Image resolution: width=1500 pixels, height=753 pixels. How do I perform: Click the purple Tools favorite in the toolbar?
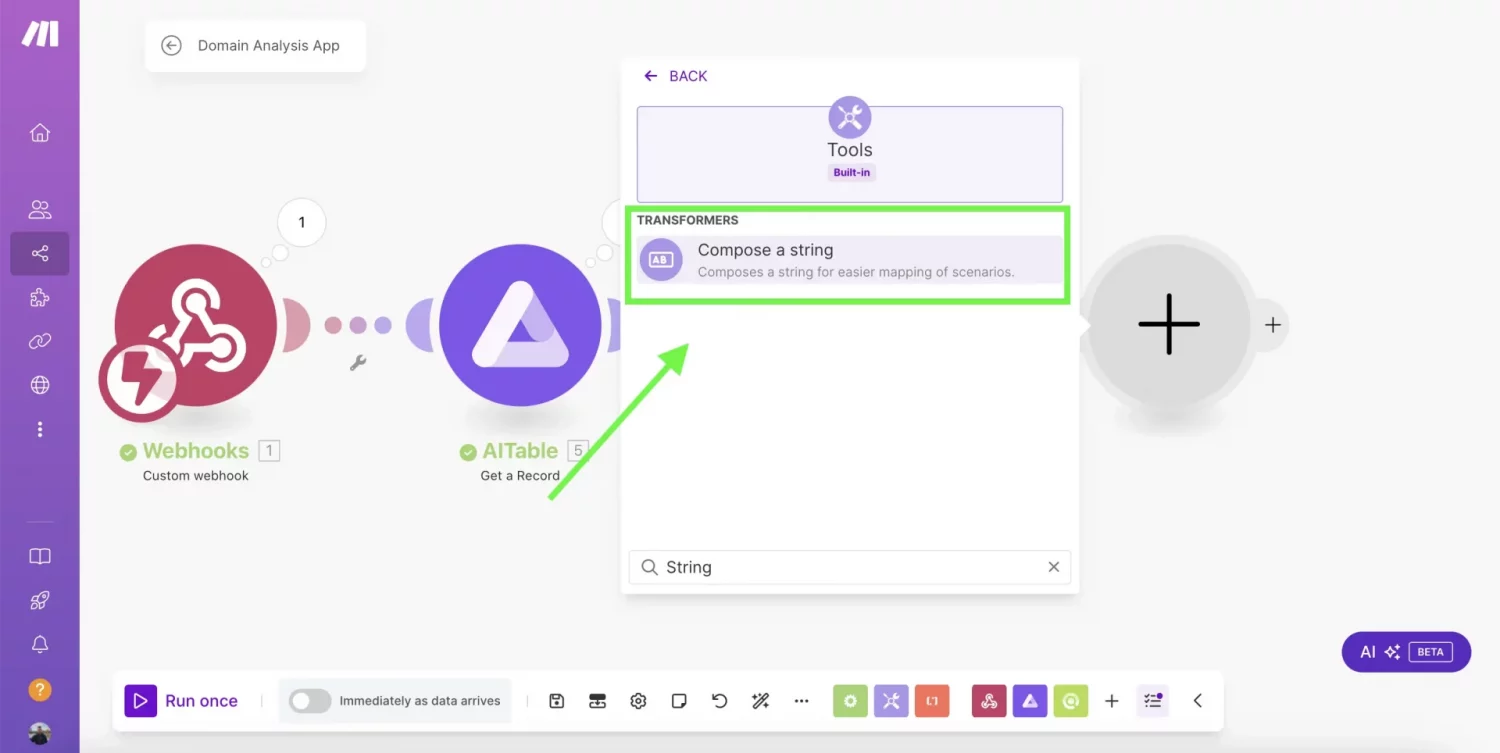(891, 701)
